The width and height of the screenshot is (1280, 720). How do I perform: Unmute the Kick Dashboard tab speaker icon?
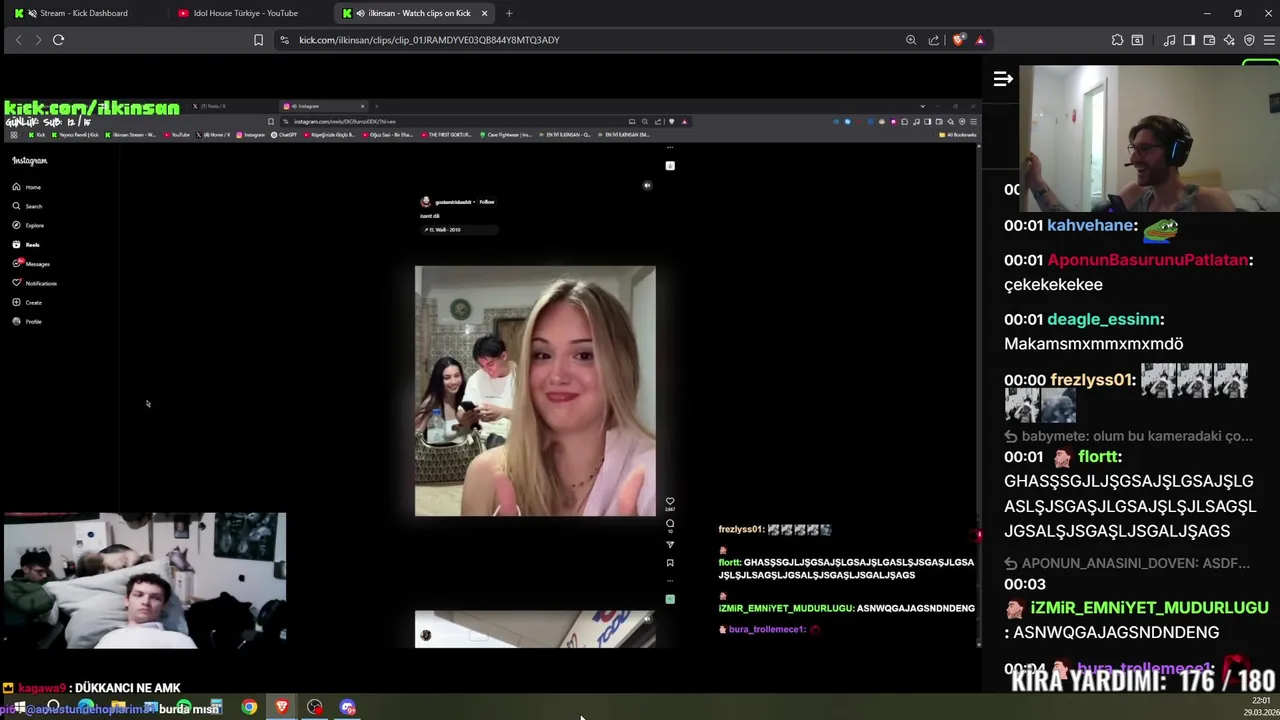32,13
